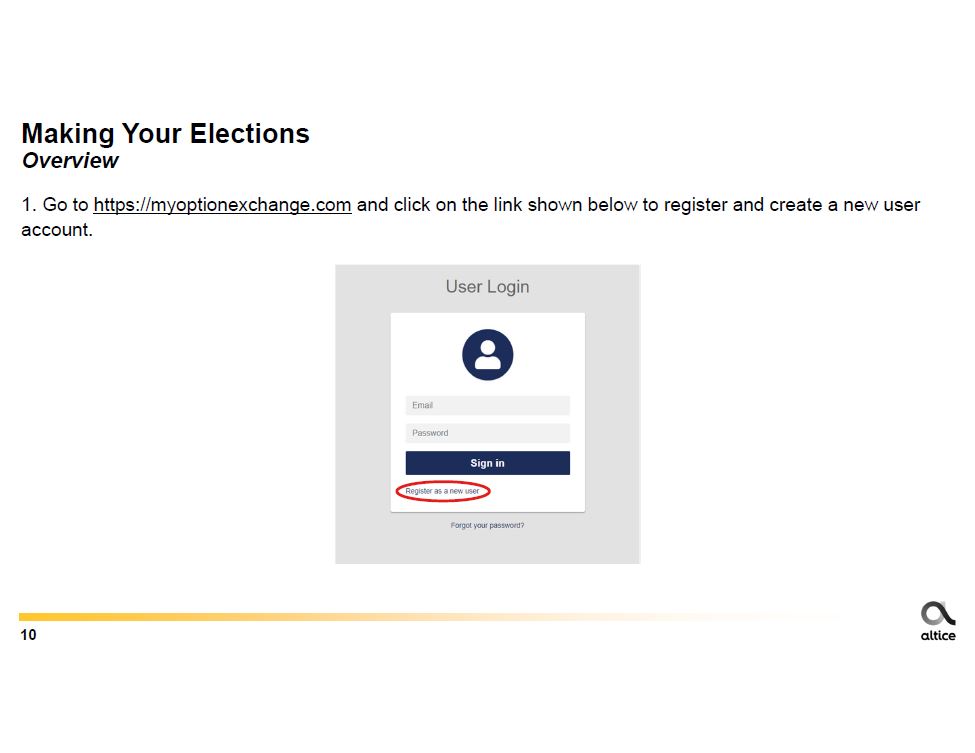Focus the Password field

pos(487,433)
